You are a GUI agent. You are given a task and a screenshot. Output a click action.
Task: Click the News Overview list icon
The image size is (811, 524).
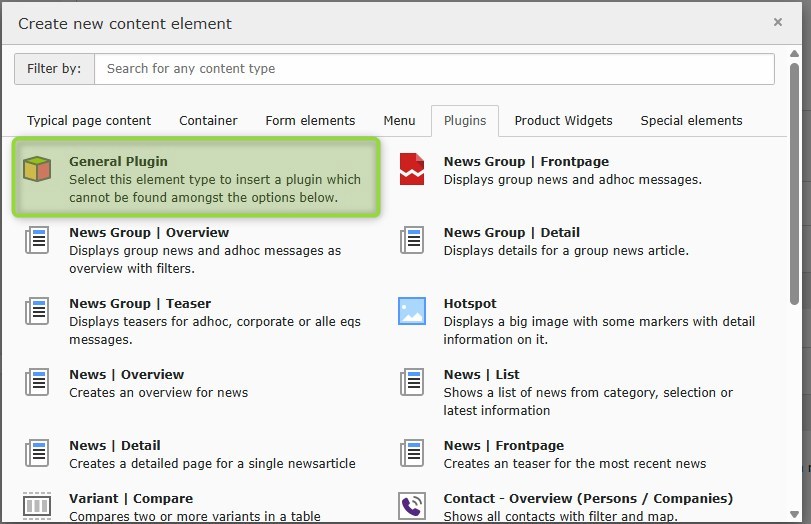click(x=37, y=382)
